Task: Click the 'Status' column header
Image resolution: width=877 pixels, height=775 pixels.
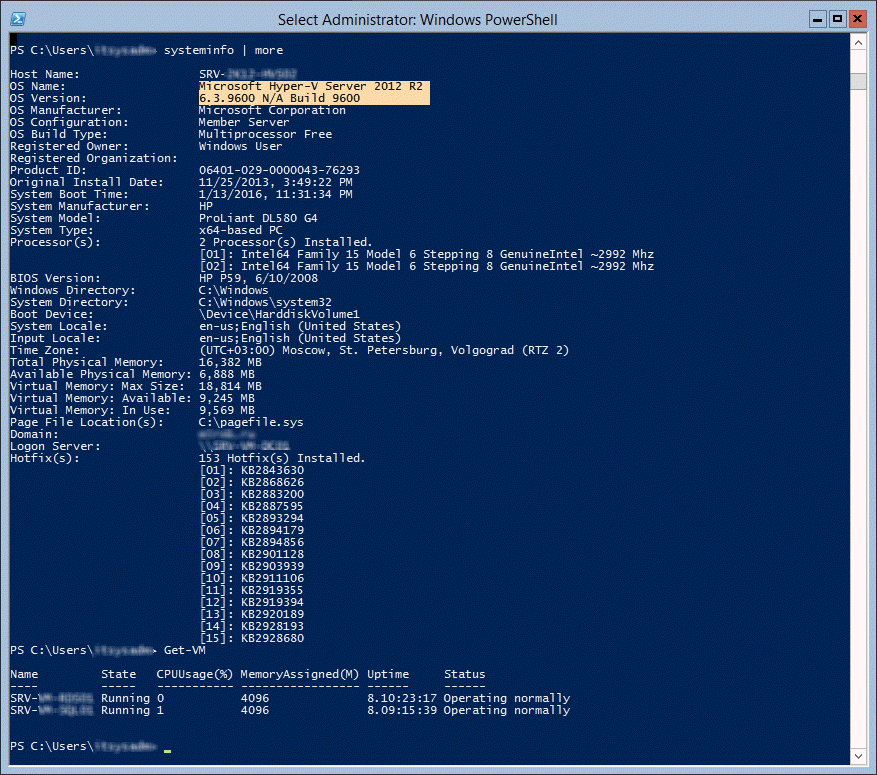Action: (465, 674)
